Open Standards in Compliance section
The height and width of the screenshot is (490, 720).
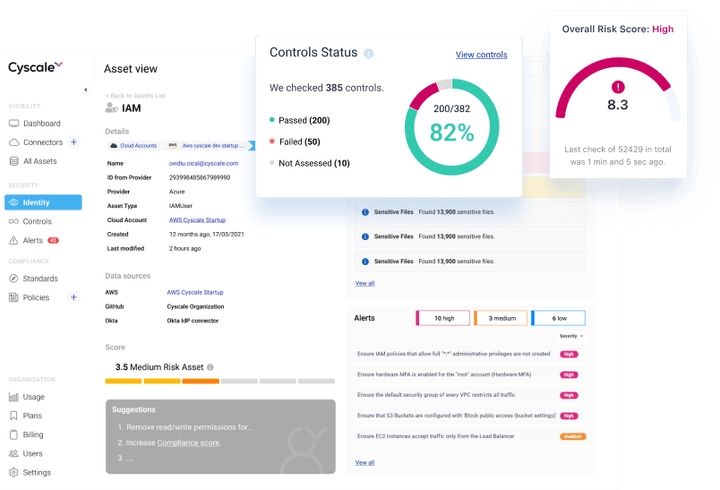click(40, 279)
